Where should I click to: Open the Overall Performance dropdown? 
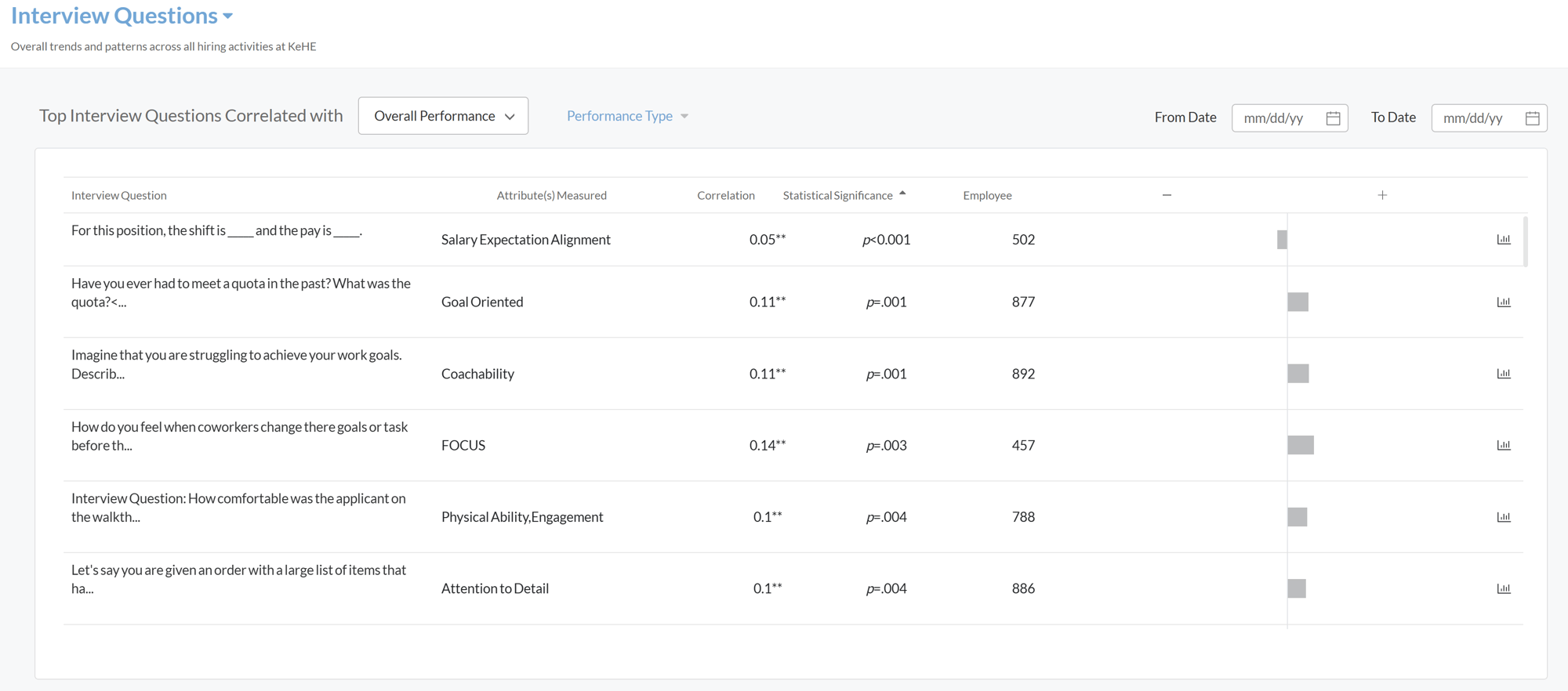click(x=443, y=116)
